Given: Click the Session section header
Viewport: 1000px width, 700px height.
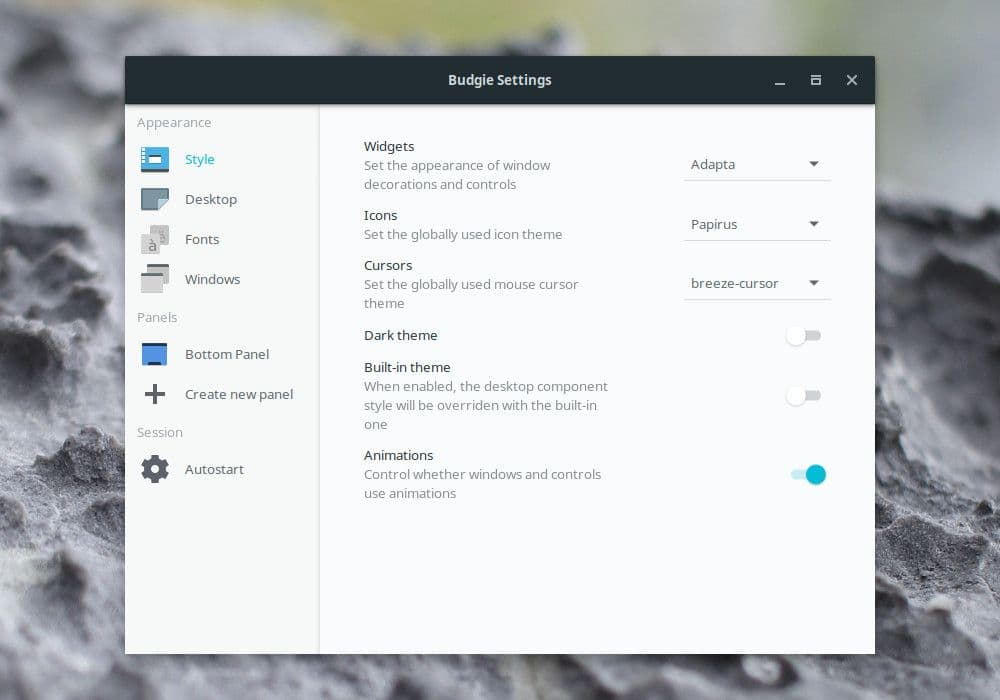Looking at the screenshot, I should (x=159, y=432).
